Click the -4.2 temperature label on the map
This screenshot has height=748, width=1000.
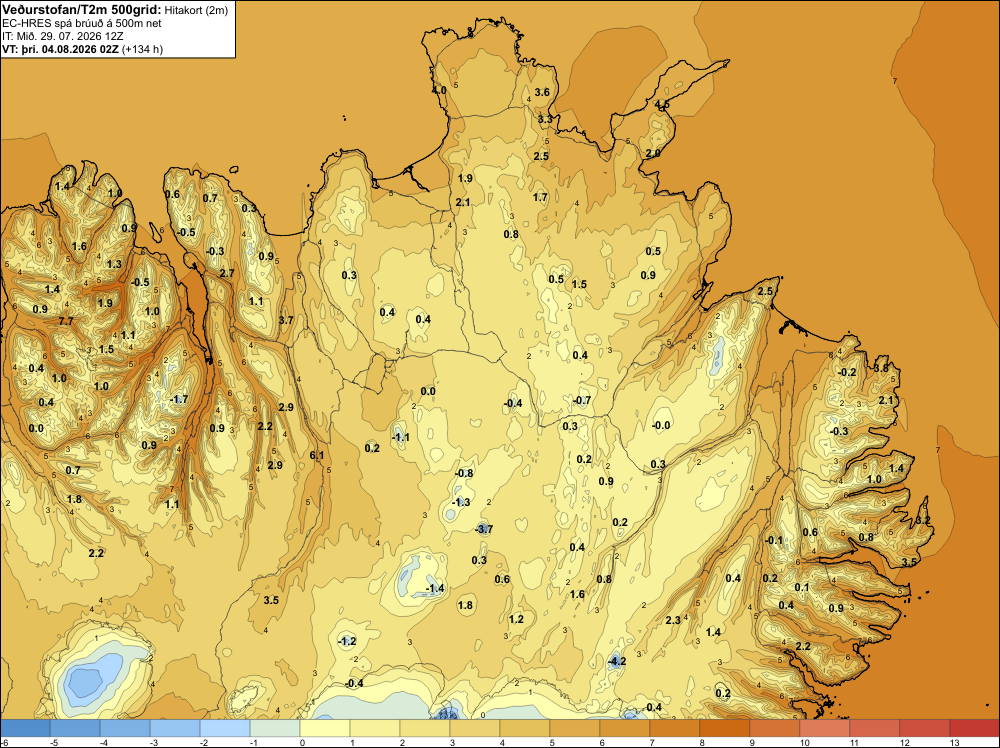[617, 661]
